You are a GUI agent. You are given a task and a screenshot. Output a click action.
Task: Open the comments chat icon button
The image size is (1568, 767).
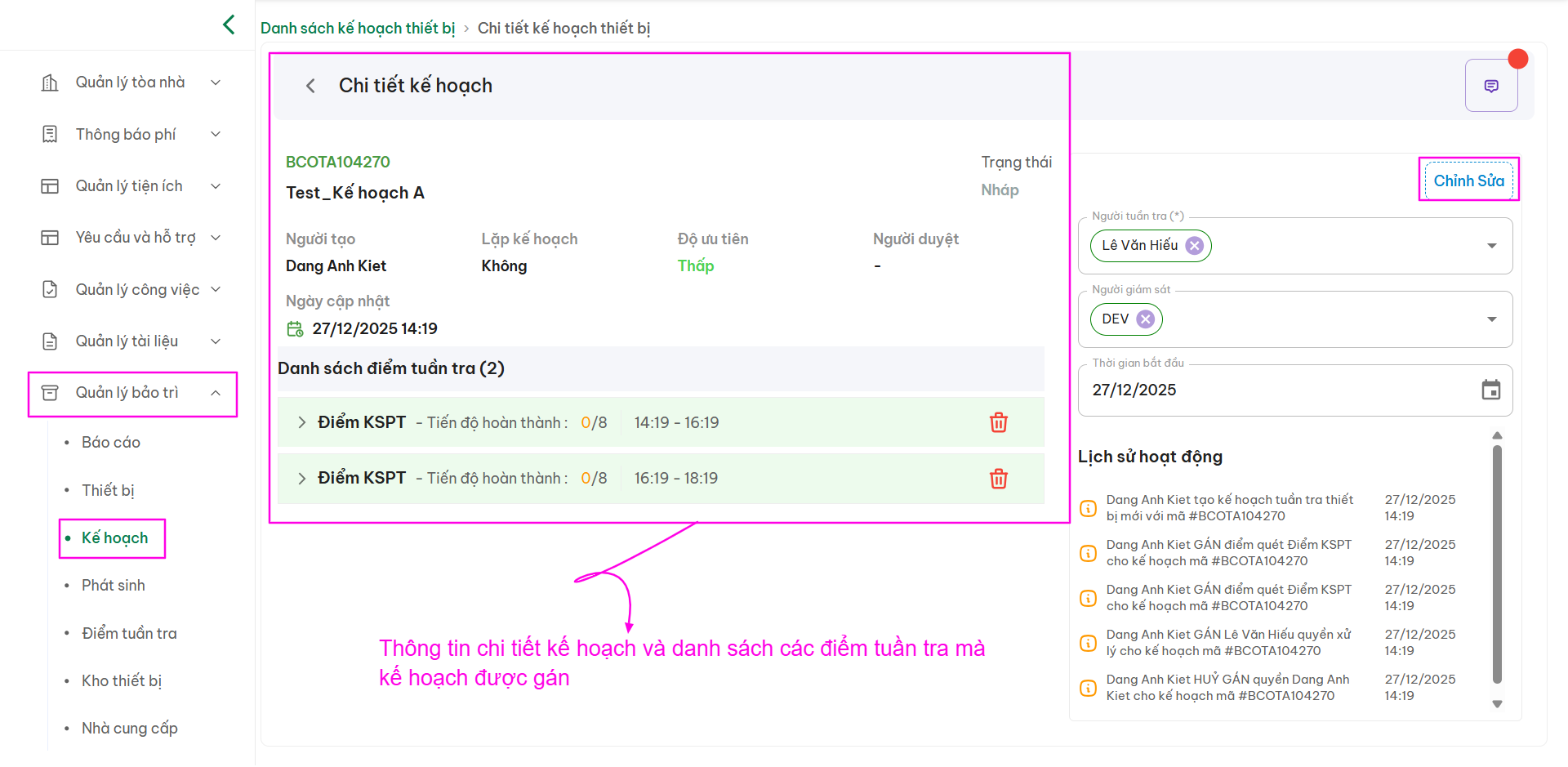(1490, 86)
